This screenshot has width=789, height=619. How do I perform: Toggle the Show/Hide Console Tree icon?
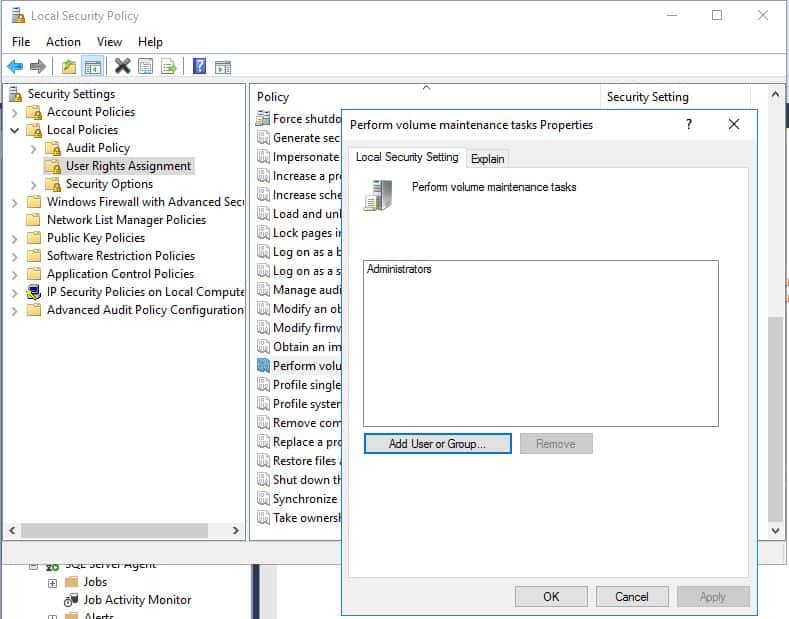click(x=92, y=67)
